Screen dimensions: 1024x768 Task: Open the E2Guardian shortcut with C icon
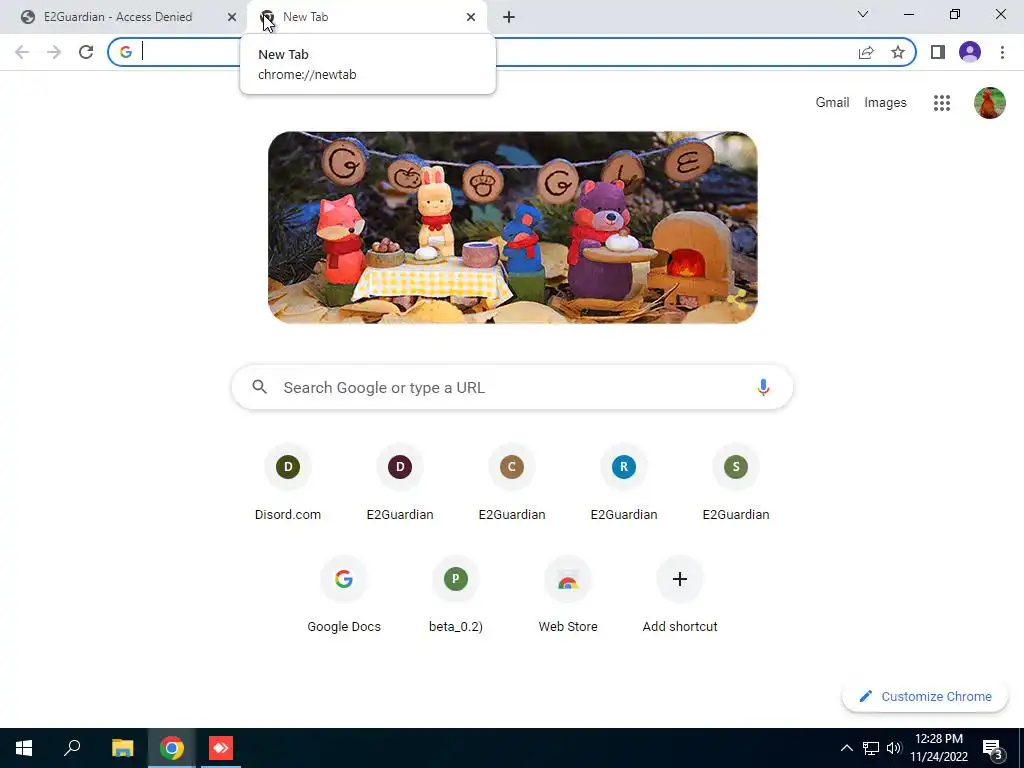(512, 485)
